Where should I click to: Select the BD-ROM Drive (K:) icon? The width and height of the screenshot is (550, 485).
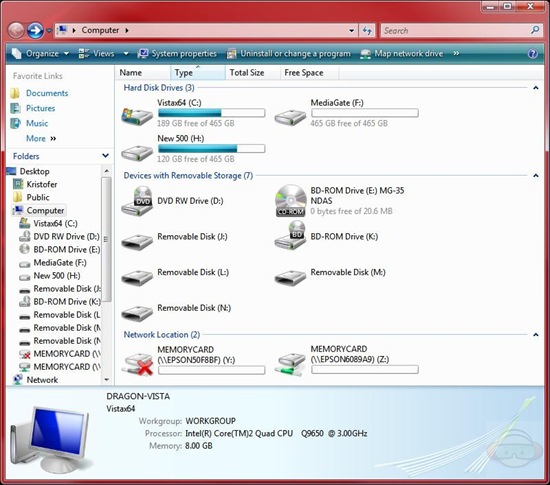[x=290, y=236]
